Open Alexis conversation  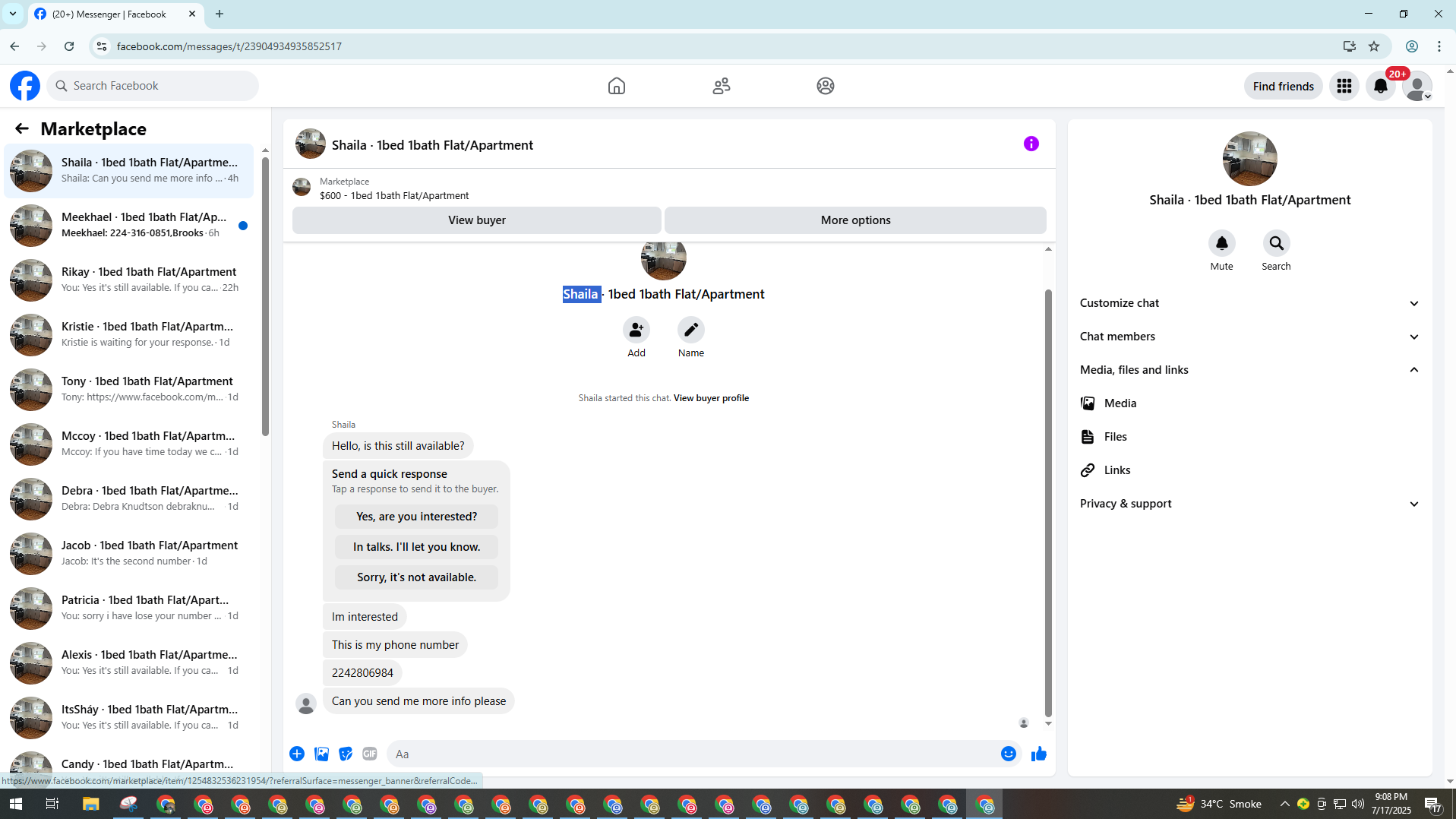click(x=129, y=663)
